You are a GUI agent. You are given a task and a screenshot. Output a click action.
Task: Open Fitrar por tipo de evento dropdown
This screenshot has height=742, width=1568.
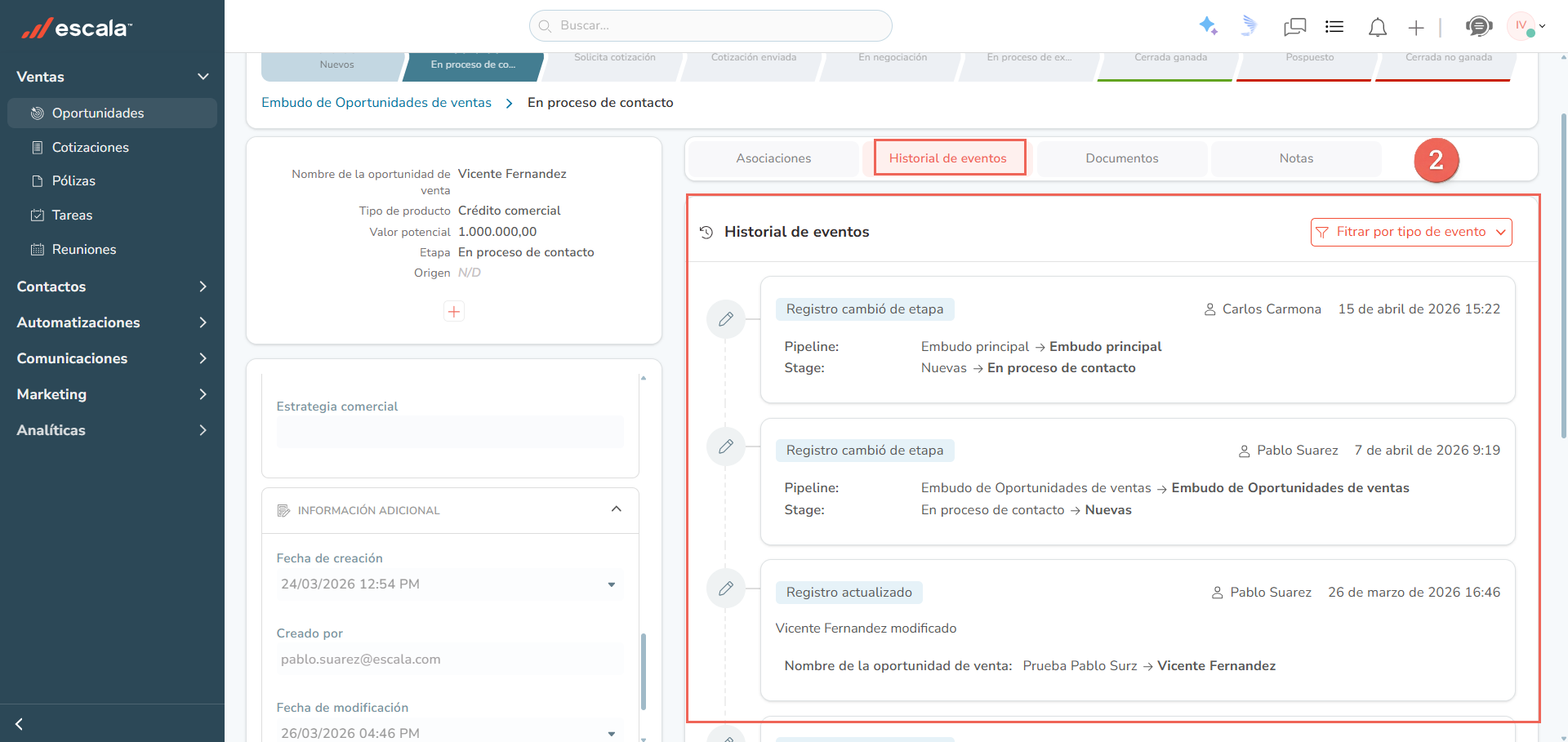point(1411,232)
